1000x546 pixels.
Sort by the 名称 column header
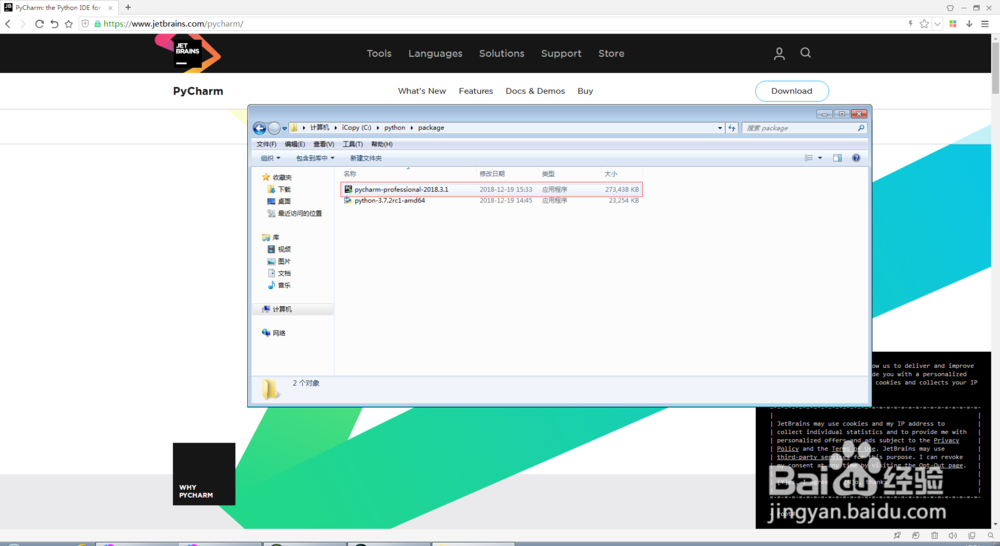pyautogui.click(x=407, y=173)
